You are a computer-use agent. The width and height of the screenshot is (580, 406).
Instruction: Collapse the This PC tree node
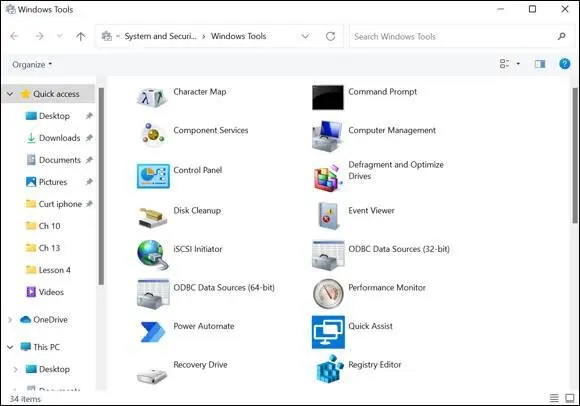[x=10, y=347]
